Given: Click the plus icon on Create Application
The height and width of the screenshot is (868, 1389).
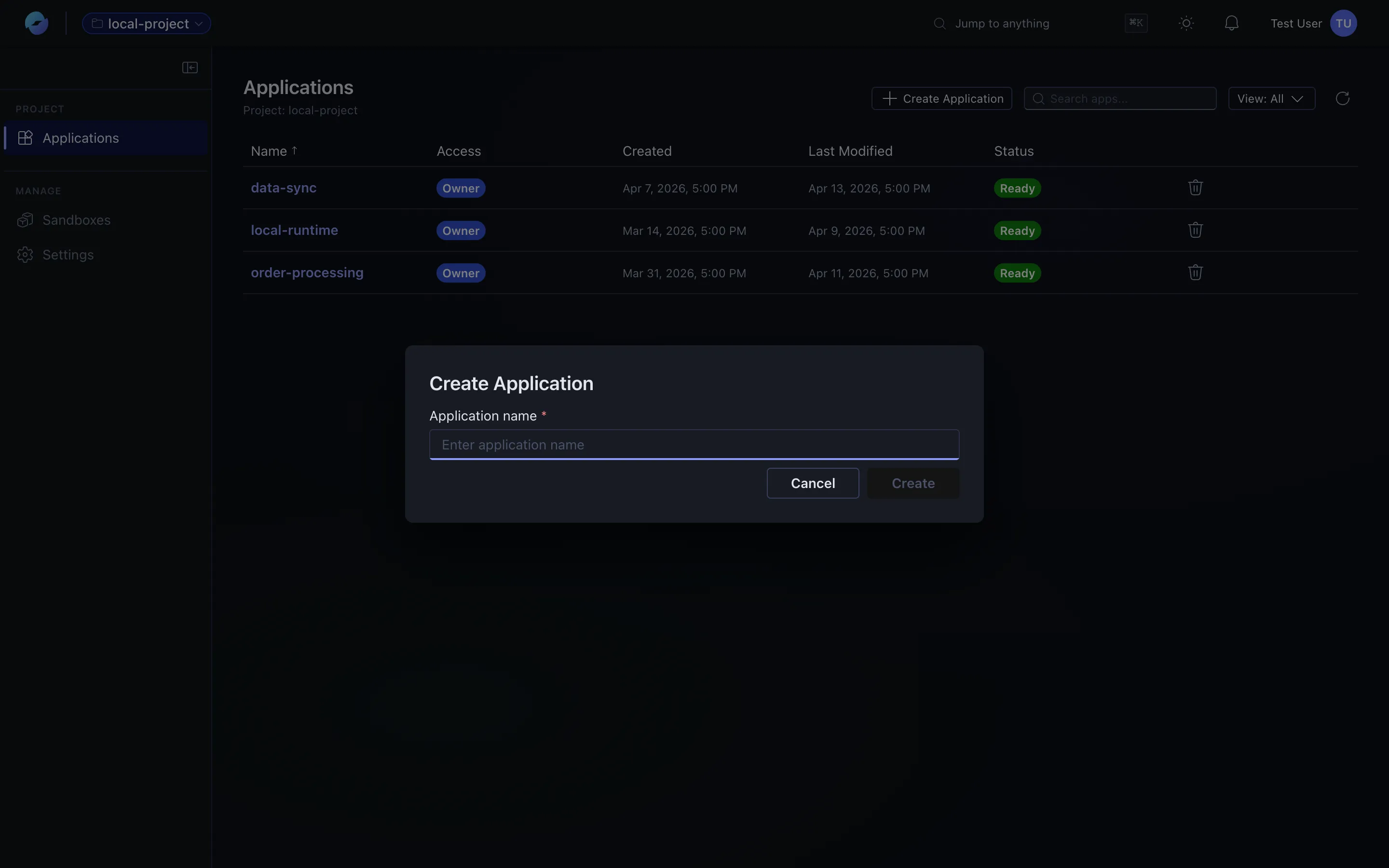Looking at the screenshot, I should tap(889, 98).
